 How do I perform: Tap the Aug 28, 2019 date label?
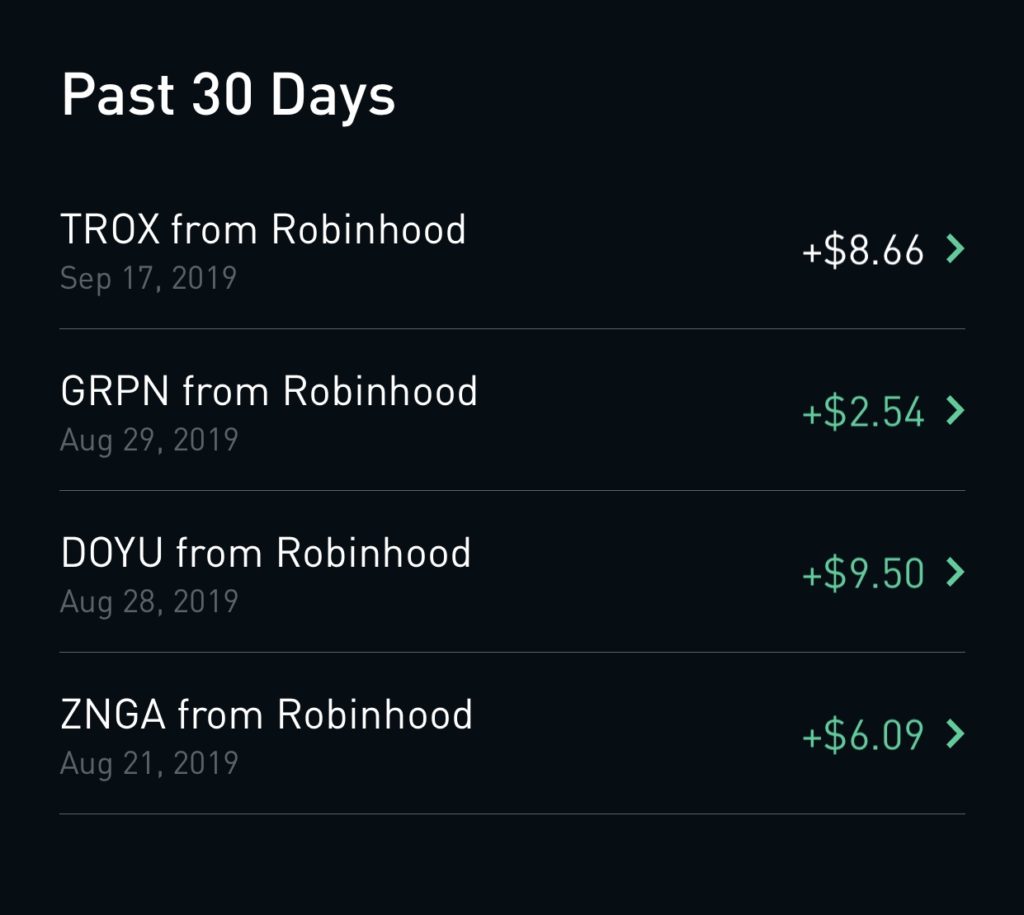(x=149, y=602)
